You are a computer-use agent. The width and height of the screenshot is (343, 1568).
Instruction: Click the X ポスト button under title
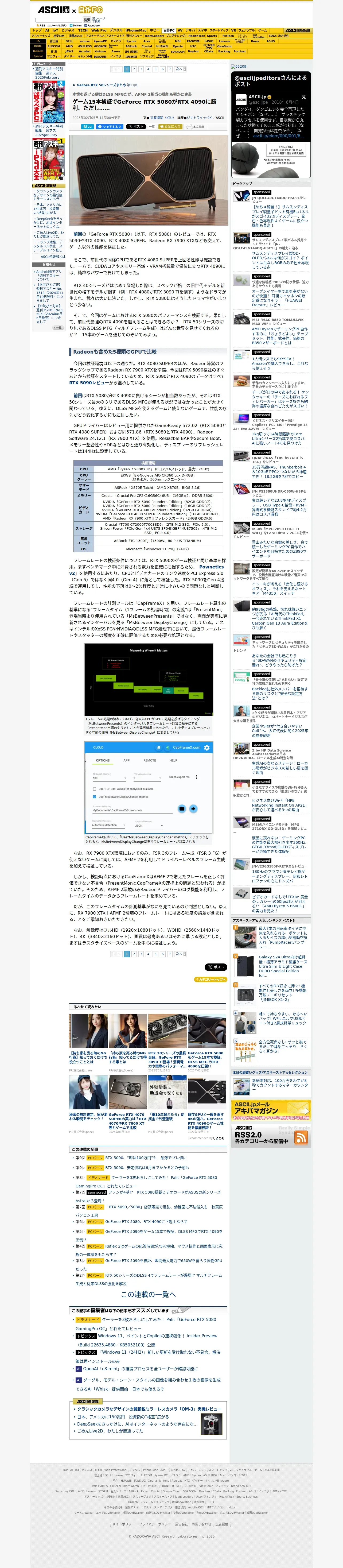point(136,127)
